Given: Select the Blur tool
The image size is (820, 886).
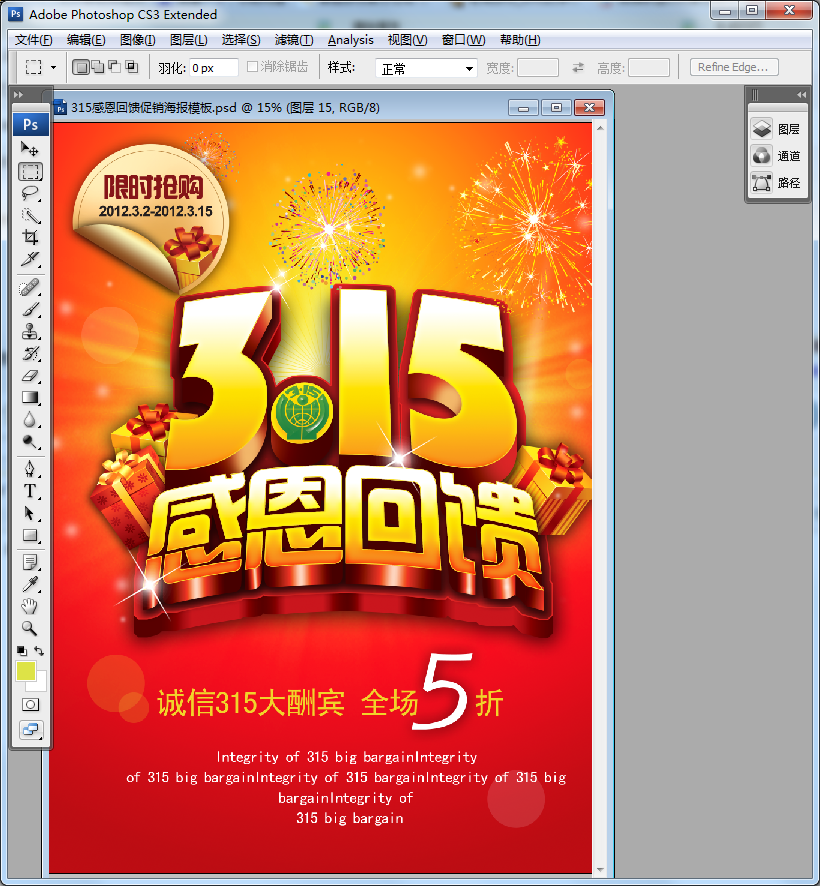Looking at the screenshot, I should coord(30,420).
